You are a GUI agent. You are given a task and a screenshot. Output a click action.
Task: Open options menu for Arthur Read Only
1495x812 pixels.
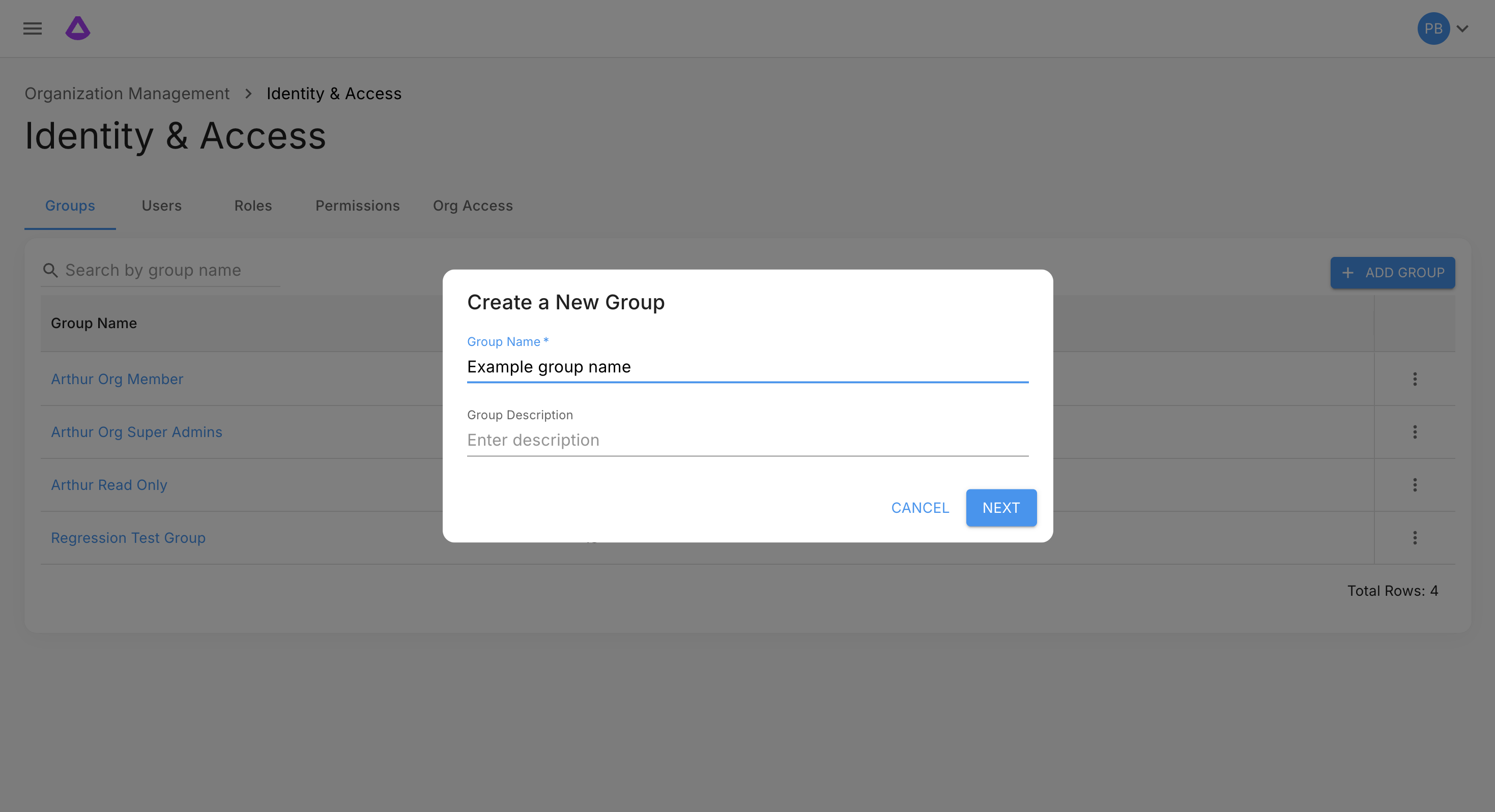1414,485
